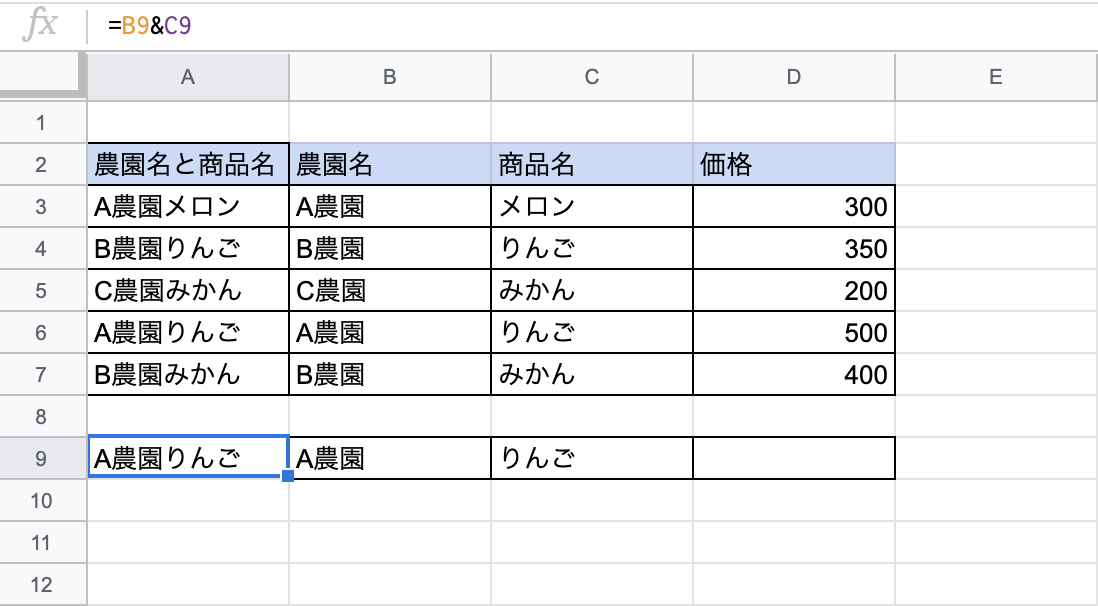This screenshot has width=1098, height=606.
Task: Click cell with C農園みかん
Action: (188, 291)
